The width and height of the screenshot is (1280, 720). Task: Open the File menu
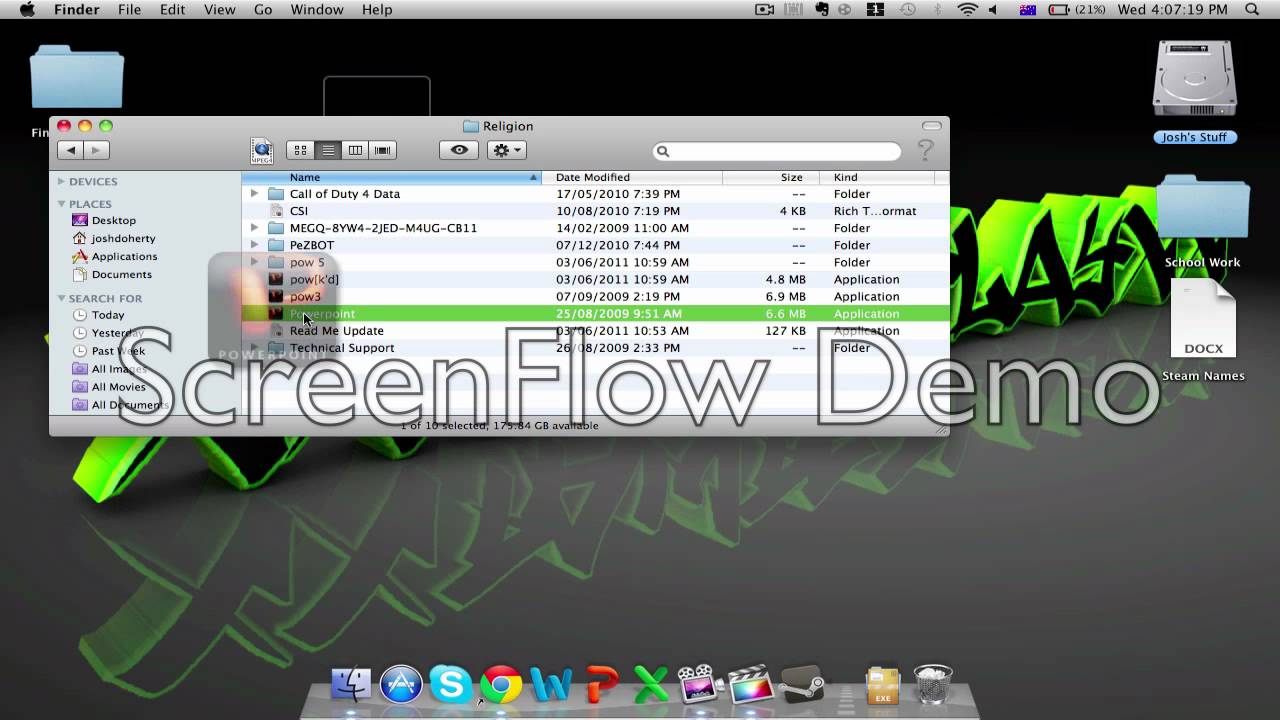coord(129,9)
